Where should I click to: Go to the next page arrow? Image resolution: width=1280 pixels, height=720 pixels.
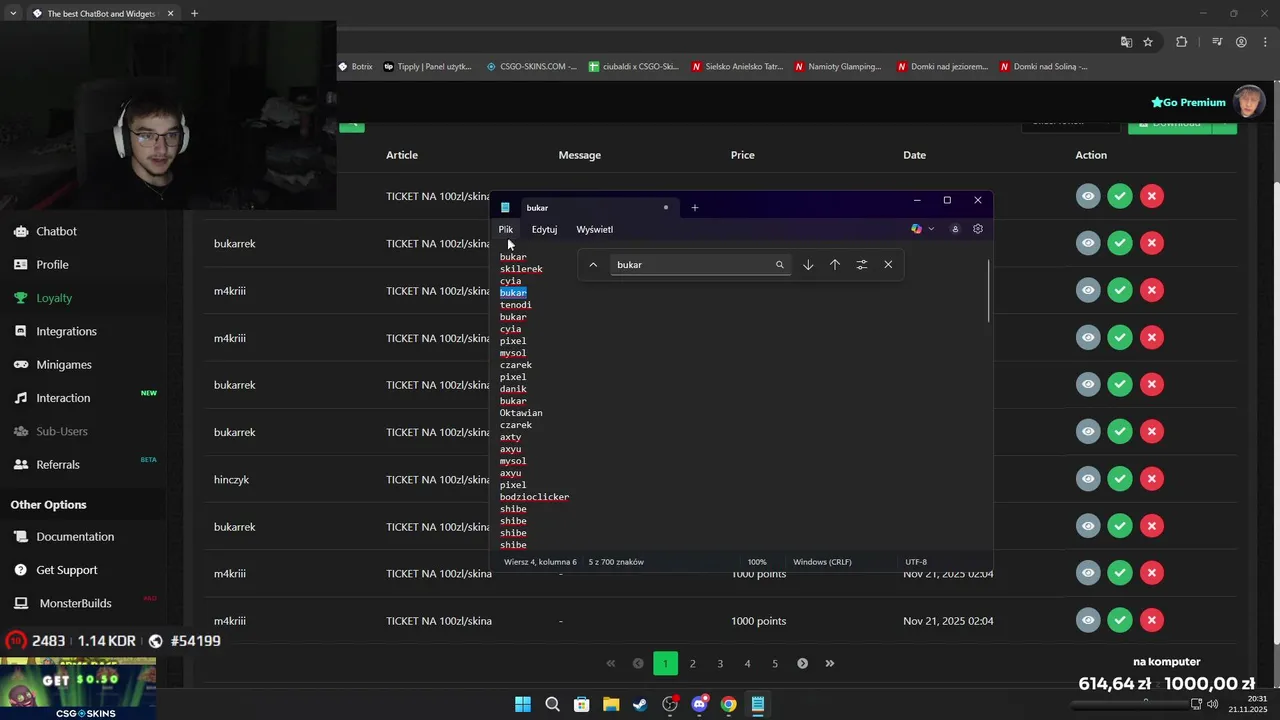click(x=802, y=663)
